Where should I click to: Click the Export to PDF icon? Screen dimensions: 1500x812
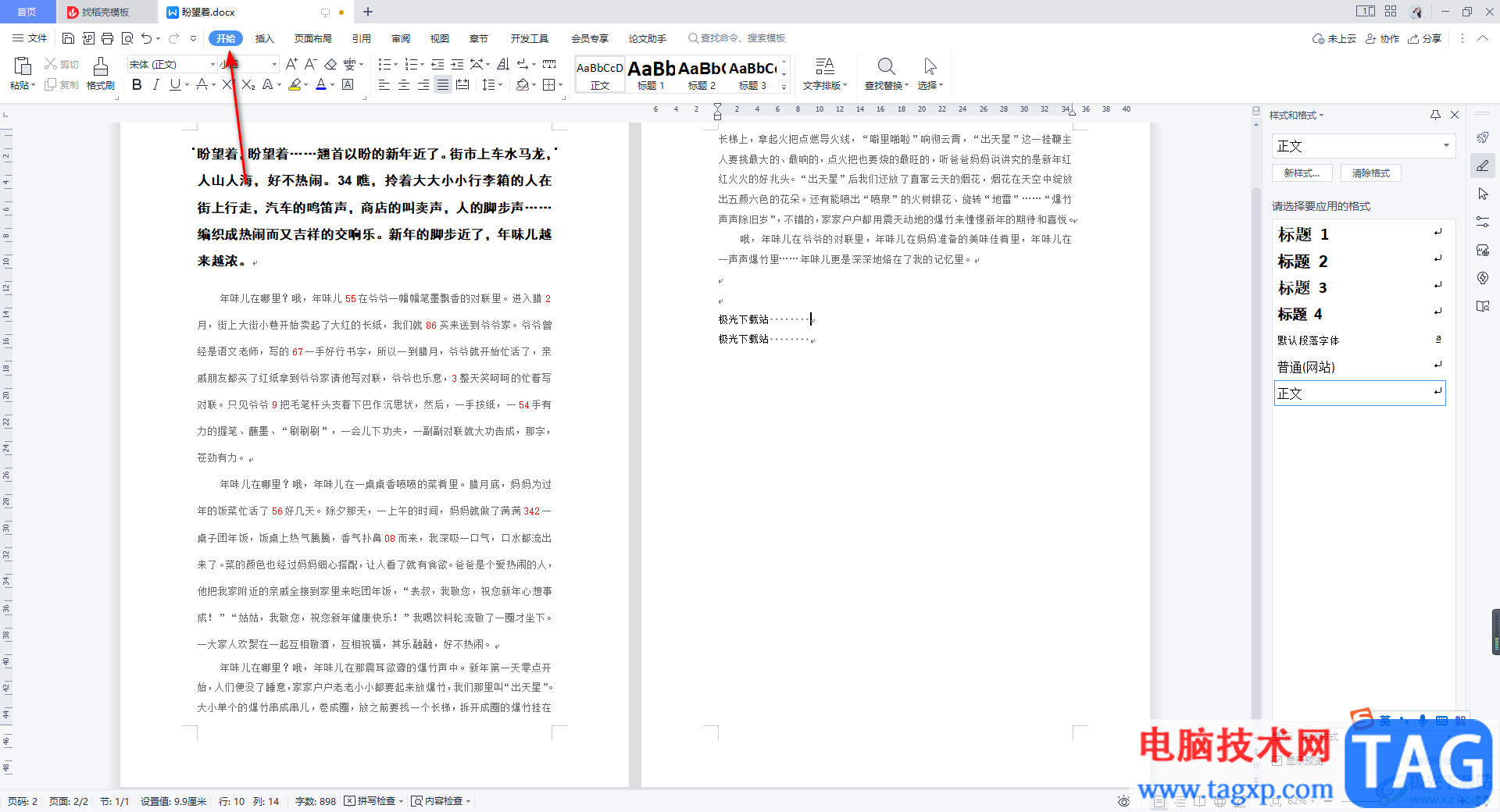click(x=88, y=38)
